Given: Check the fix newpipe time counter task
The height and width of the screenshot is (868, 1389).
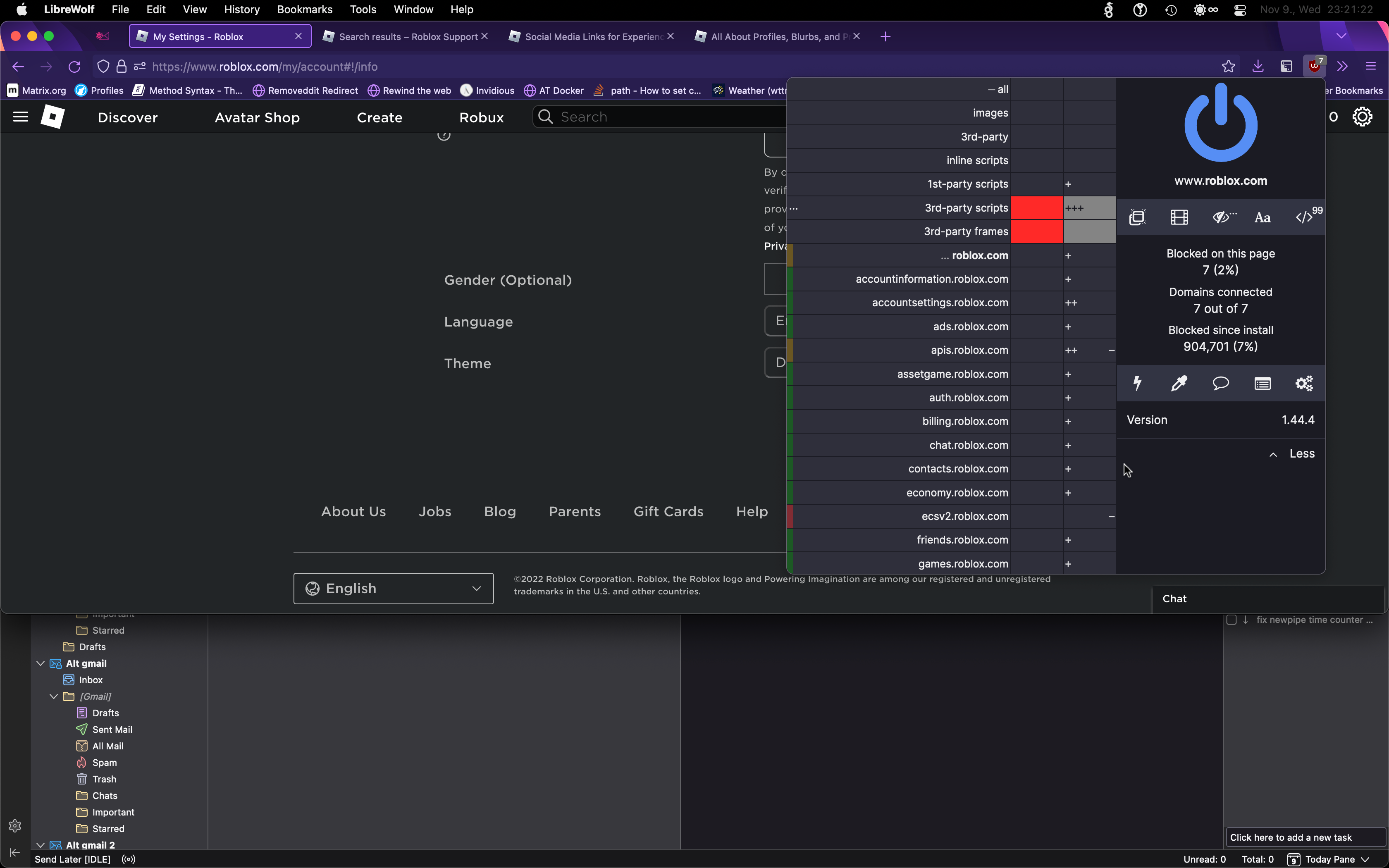Looking at the screenshot, I should click(1231, 620).
